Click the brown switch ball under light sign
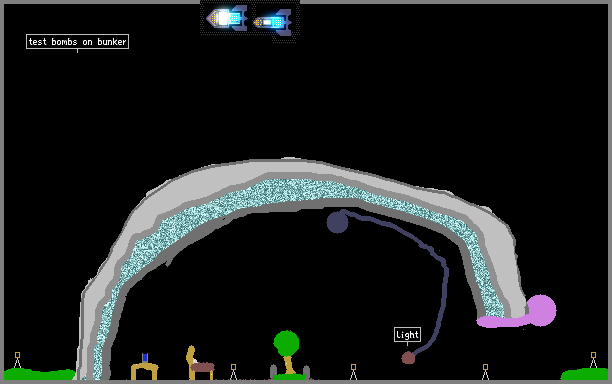The width and height of the screenshot is (612, 384). tap(408, 358)
